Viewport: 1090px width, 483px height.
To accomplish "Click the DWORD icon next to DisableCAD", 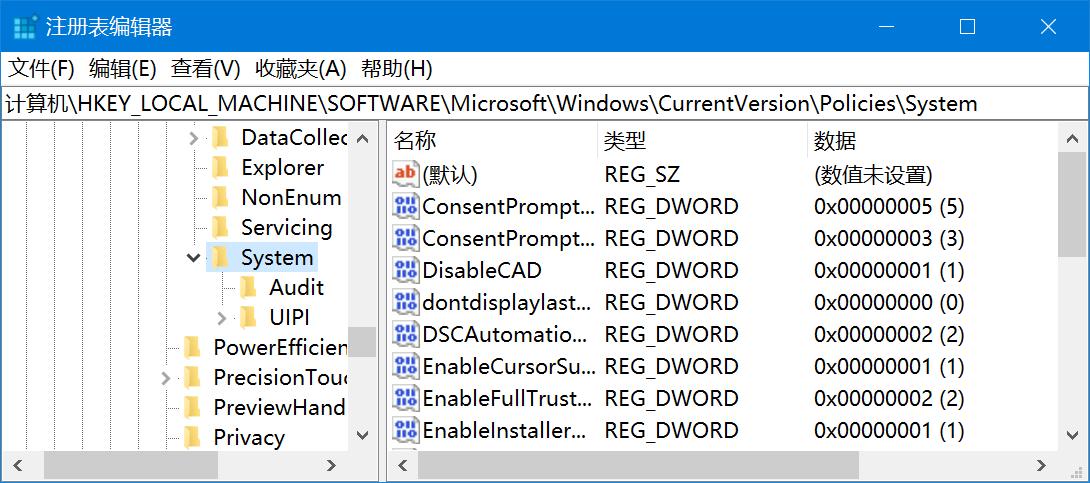I will pyautogui.click(x=405, y=270).
